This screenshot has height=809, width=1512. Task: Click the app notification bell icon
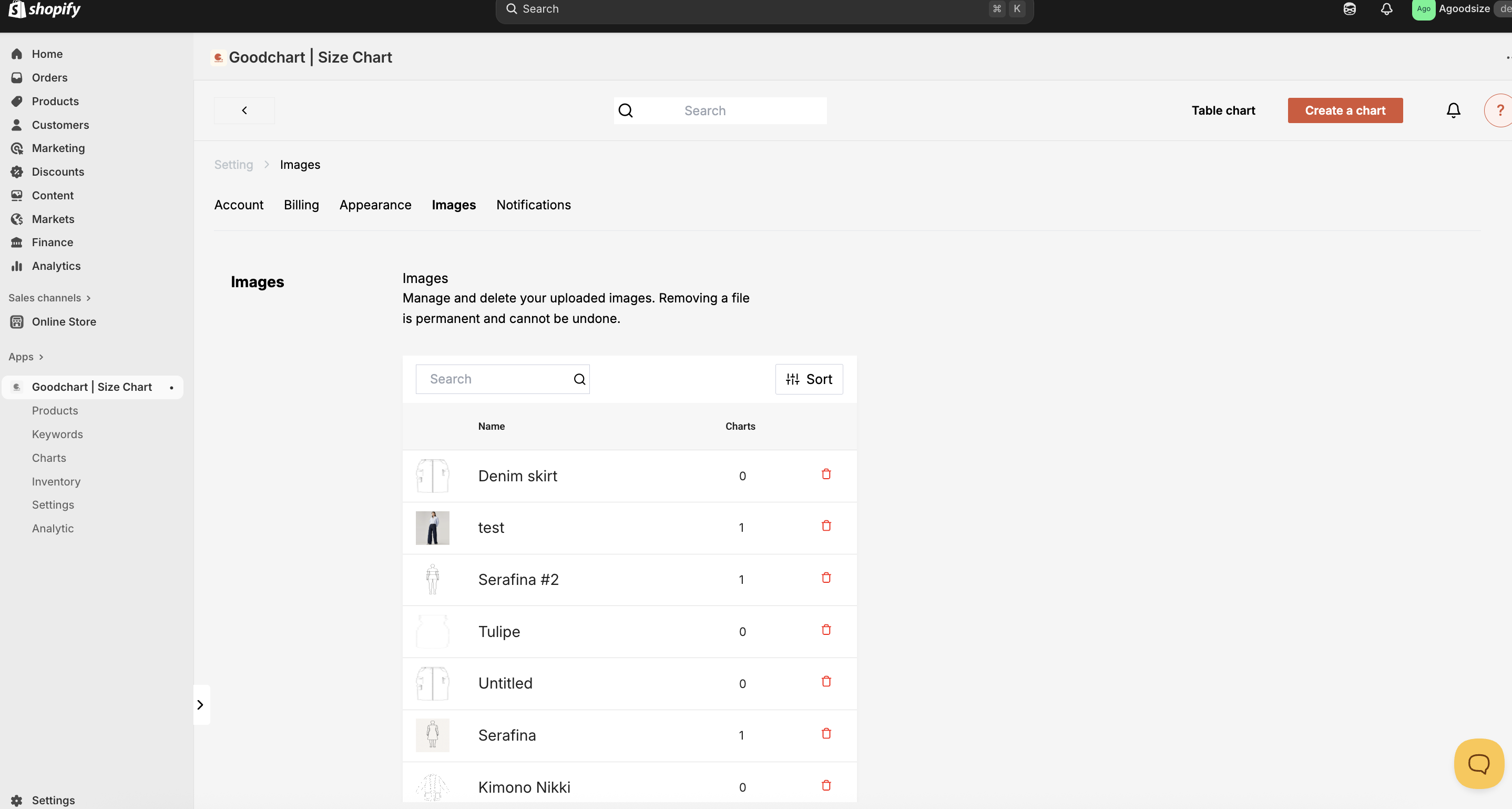coord(1453,110)
